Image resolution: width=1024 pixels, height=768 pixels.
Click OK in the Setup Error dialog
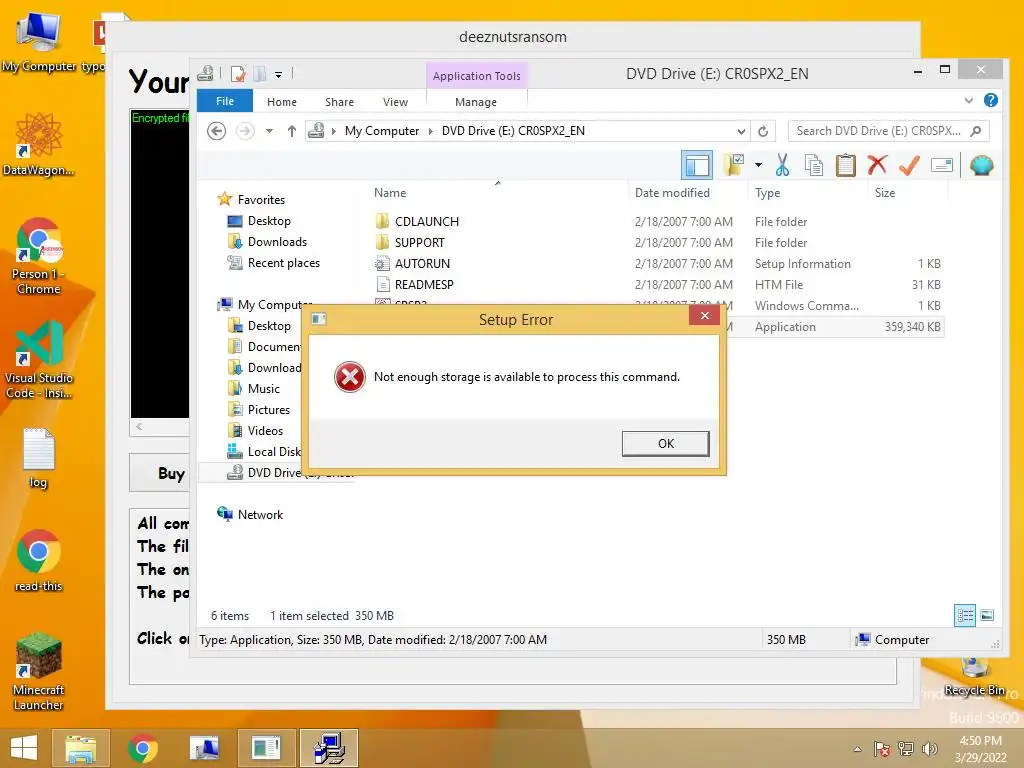tap(665, 443)
